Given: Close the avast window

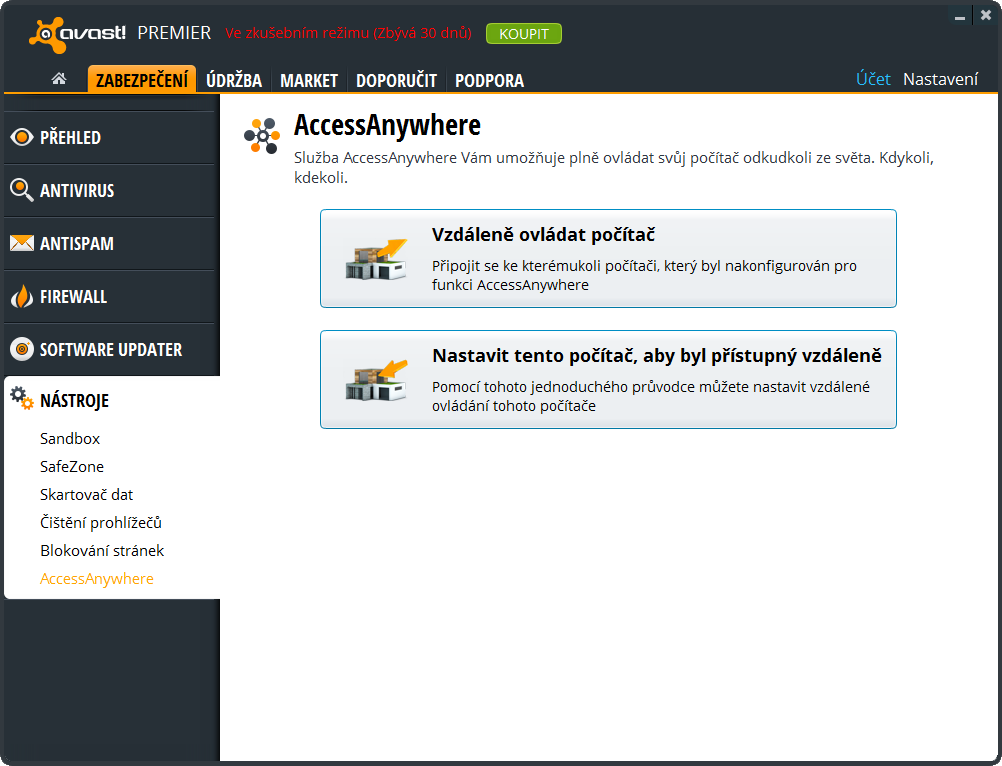Looking at the screenshot, I should tap(986, 15).
